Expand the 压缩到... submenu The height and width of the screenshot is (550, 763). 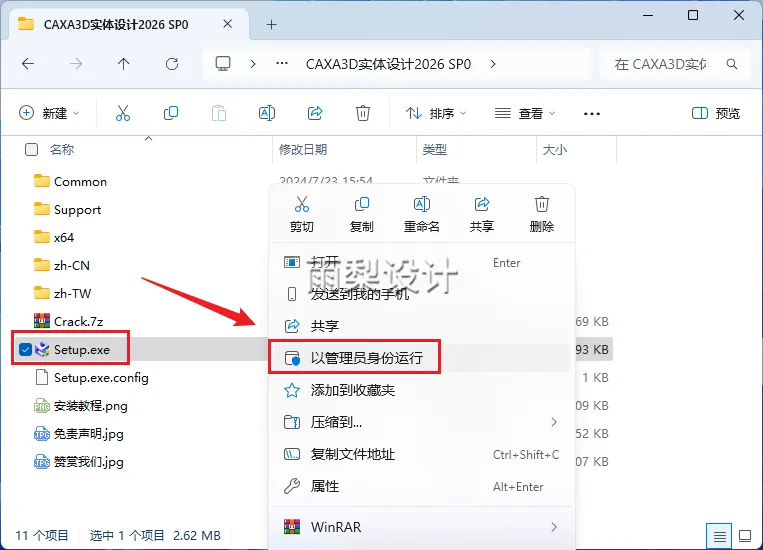(x=554, y=422)
